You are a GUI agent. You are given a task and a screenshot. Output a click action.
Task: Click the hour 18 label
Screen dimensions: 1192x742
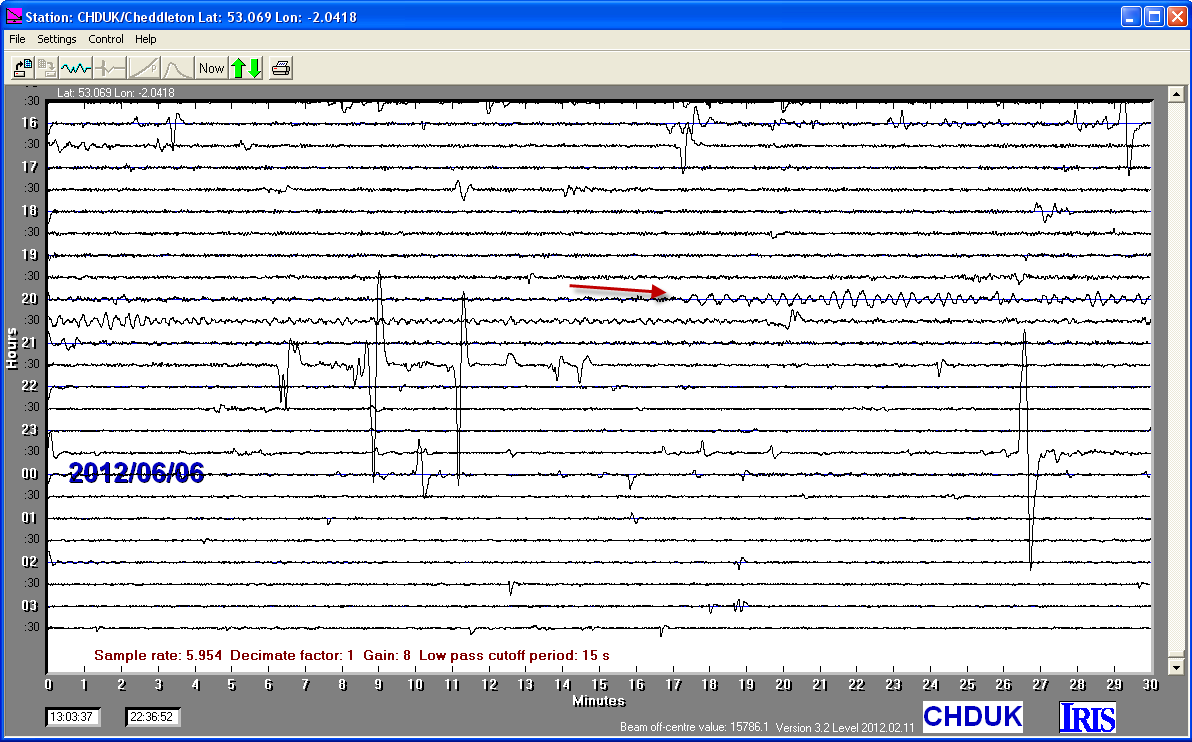click(29, 211)
